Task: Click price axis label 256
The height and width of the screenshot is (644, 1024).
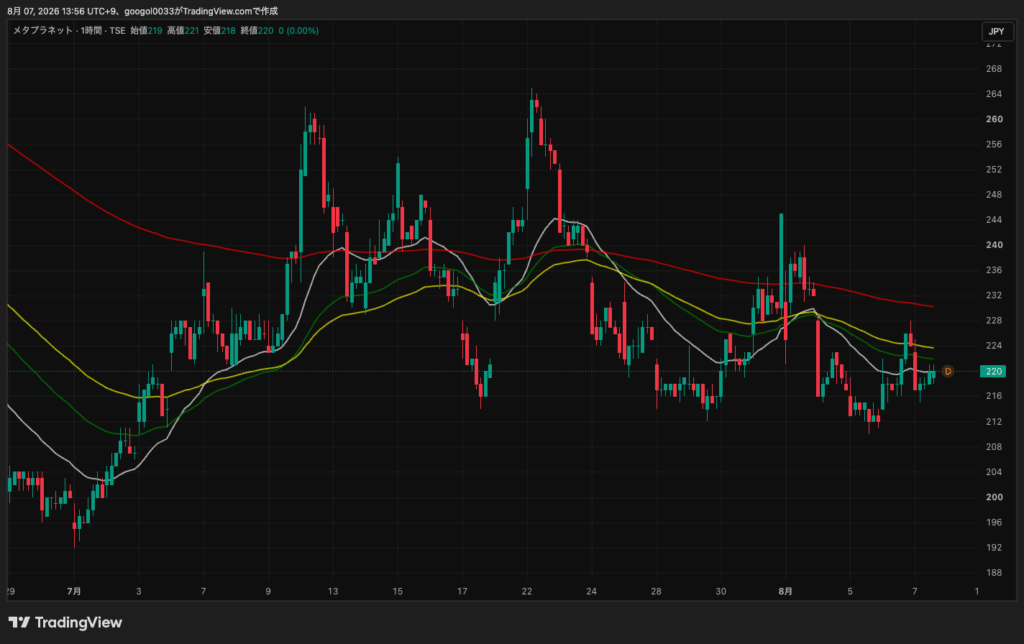Action: click(994, 144)
